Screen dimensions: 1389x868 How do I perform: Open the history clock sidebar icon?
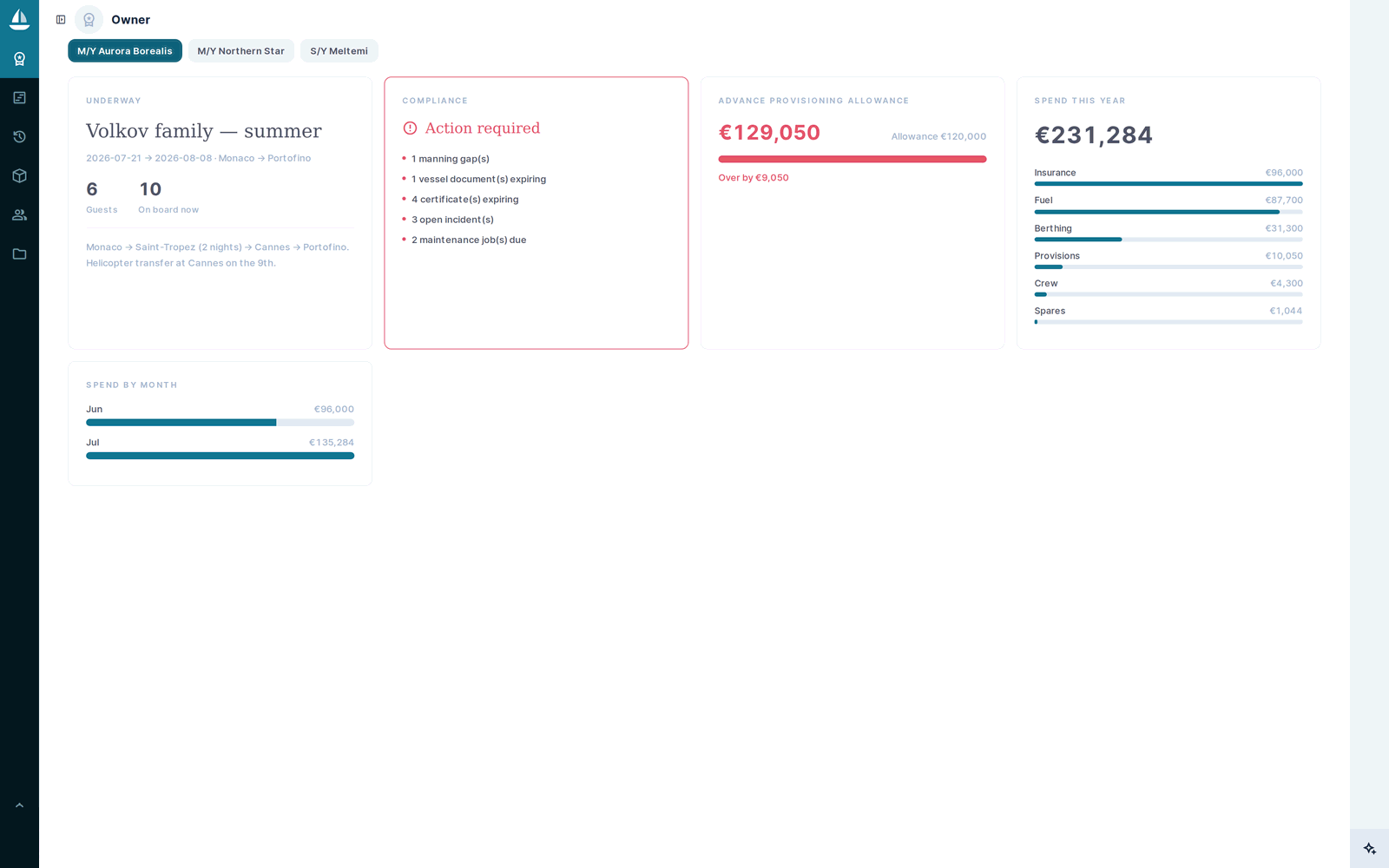[19, 137]
